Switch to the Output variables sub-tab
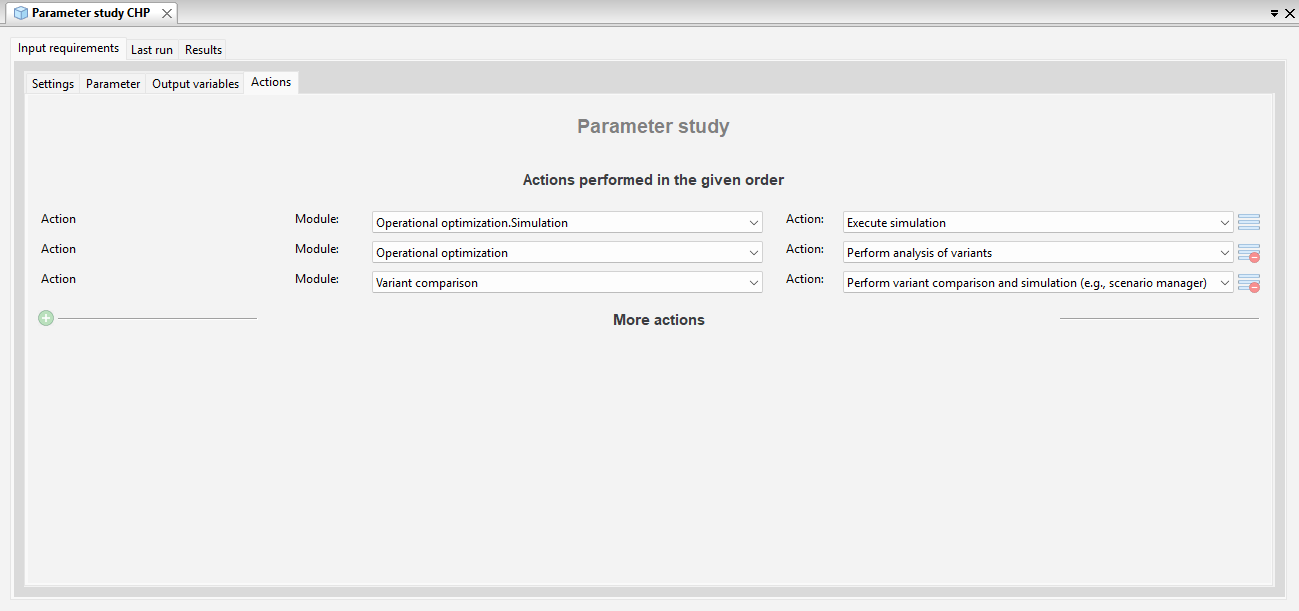The width and height of the screenshot is (1299, 611). tap(195, 84)
